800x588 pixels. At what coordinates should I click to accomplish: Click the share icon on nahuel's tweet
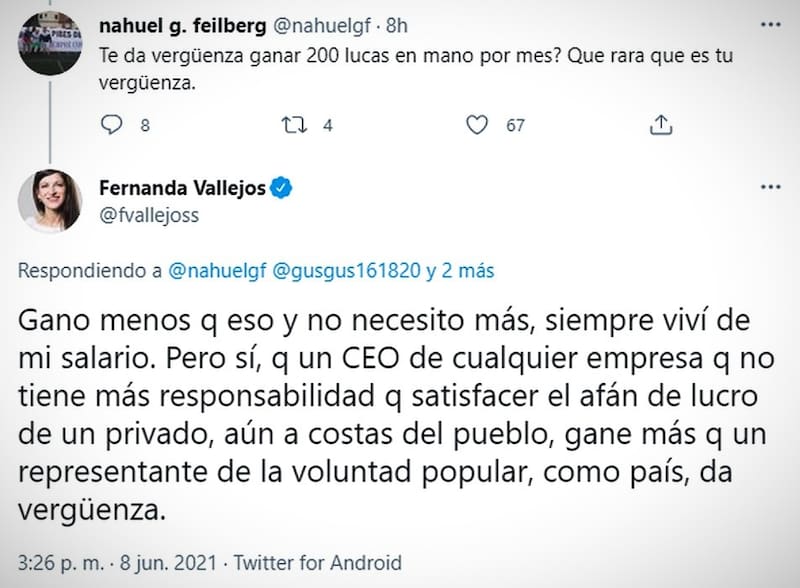point(660,125)
